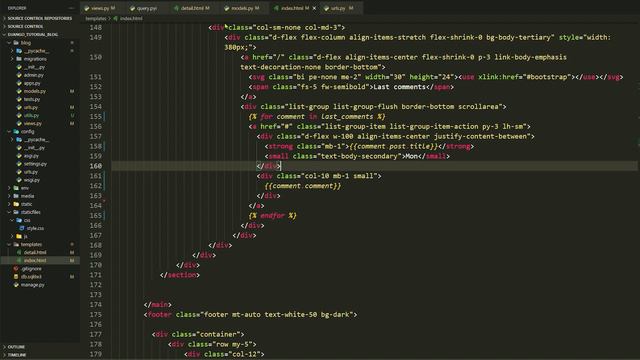The width and height of the screenshot is (640, 360).
Task: Click the 'Last comments' span text
Action: (x=399, y=87)
